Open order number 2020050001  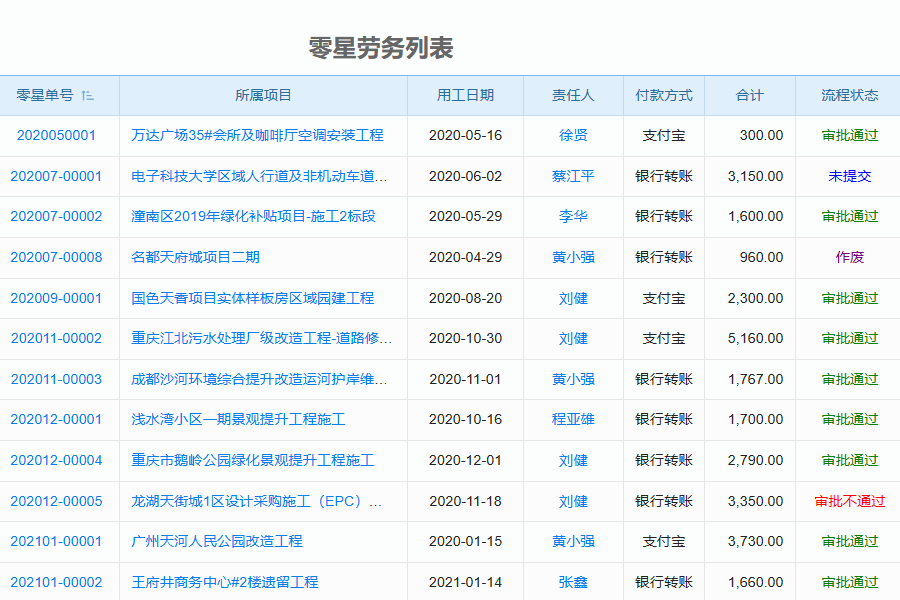56,136
